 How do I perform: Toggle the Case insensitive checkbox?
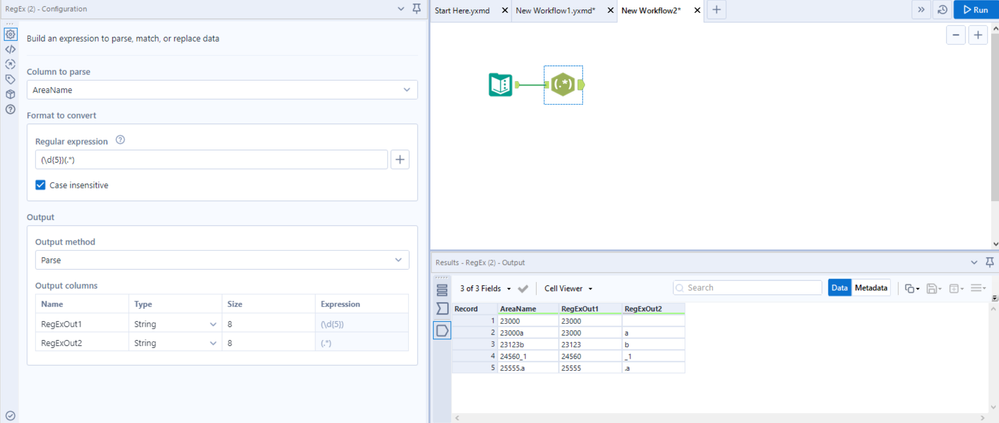click(41, 185)
